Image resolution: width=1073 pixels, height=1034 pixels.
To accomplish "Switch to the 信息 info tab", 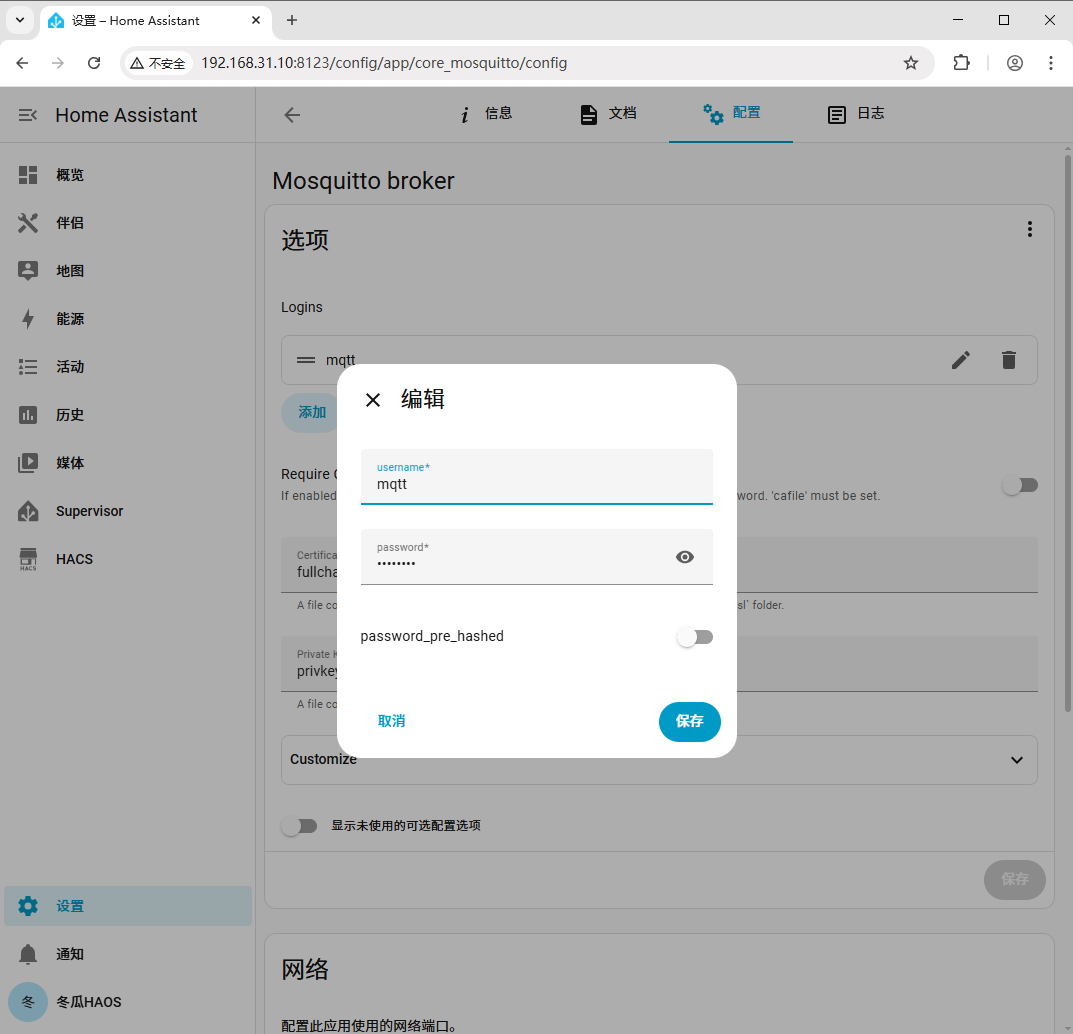I will (x=485, y=114).
